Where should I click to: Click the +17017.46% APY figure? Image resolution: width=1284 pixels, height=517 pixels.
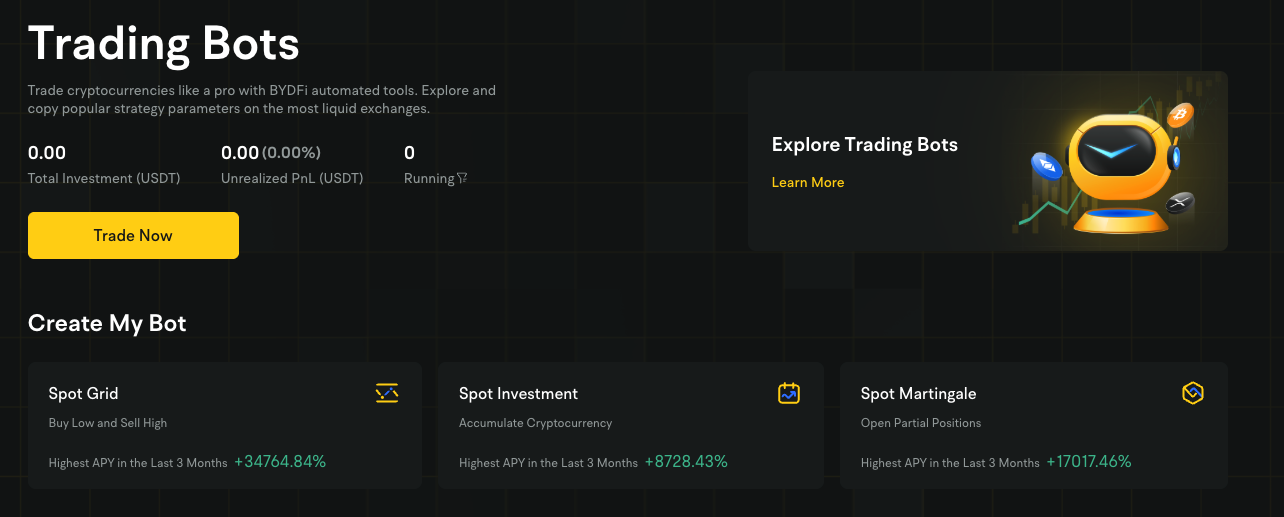[1089, 461]
